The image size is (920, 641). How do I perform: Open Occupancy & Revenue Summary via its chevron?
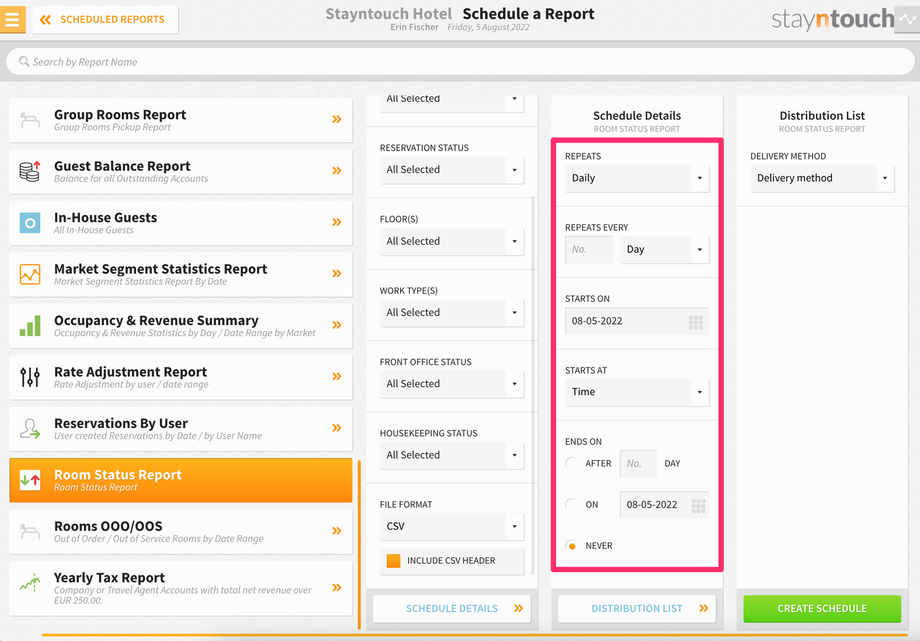point(337,325)
